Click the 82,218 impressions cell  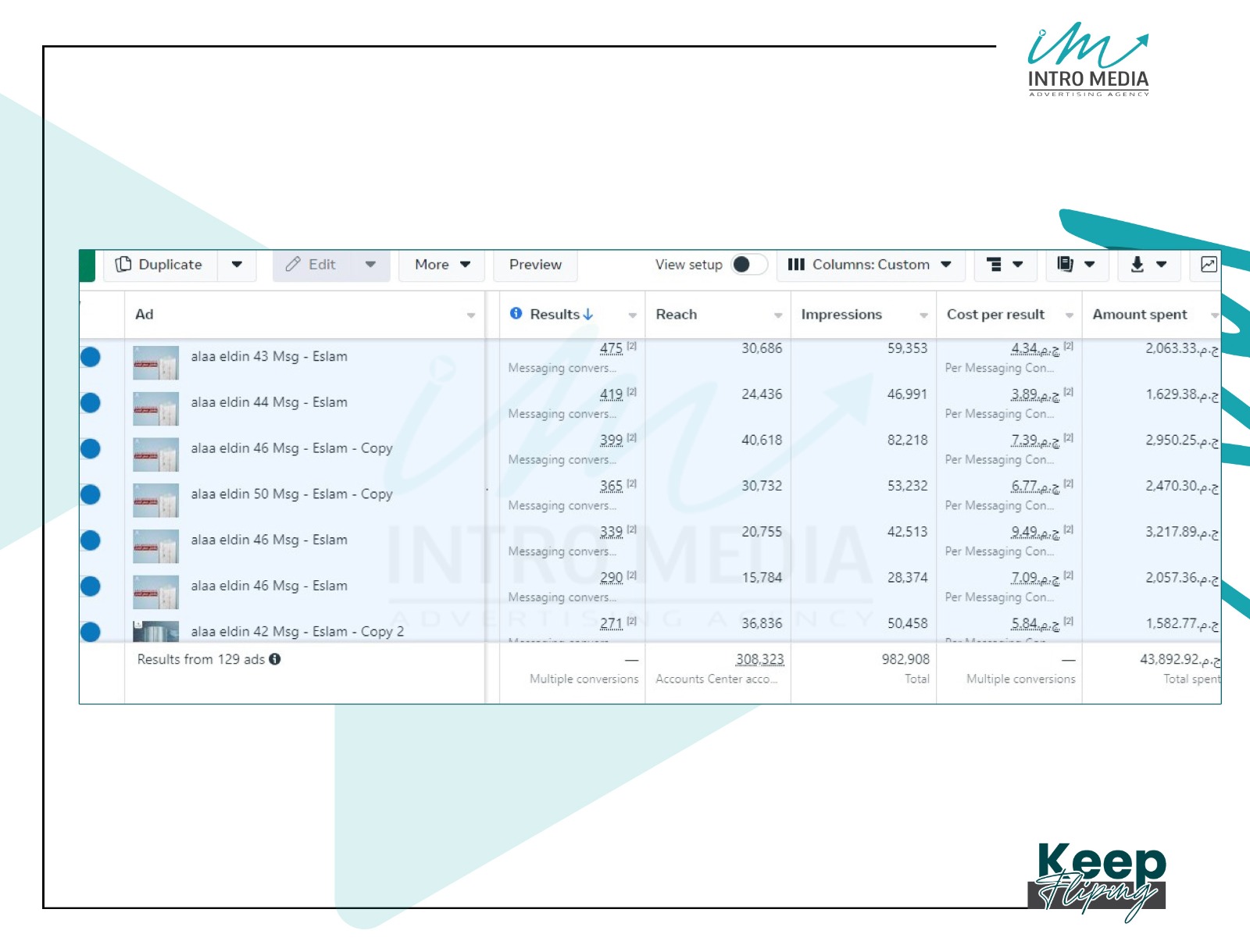(x=907, y=440)
